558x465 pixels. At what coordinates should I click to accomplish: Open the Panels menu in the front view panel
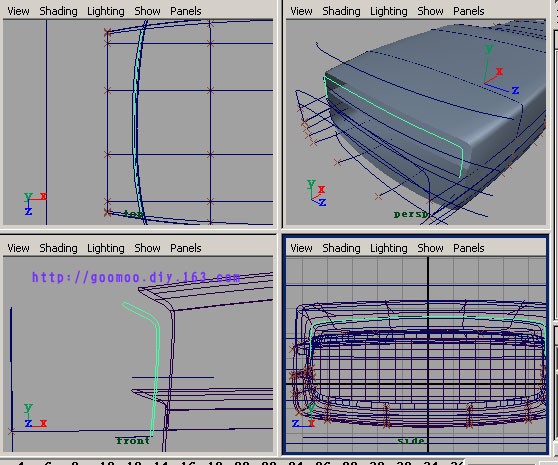pyautogui.click(x=186, y=248)
